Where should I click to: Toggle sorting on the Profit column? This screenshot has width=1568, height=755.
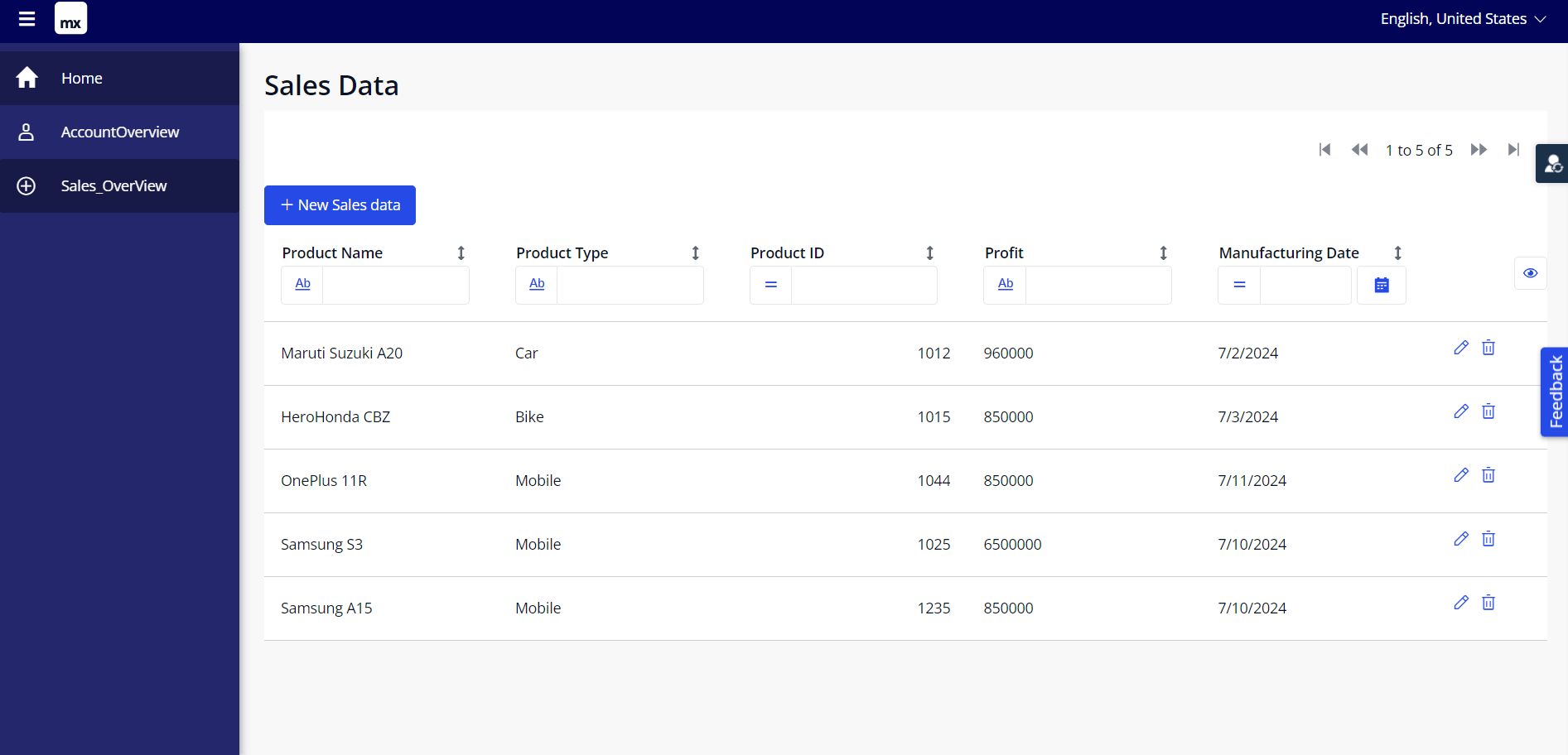1164,252
